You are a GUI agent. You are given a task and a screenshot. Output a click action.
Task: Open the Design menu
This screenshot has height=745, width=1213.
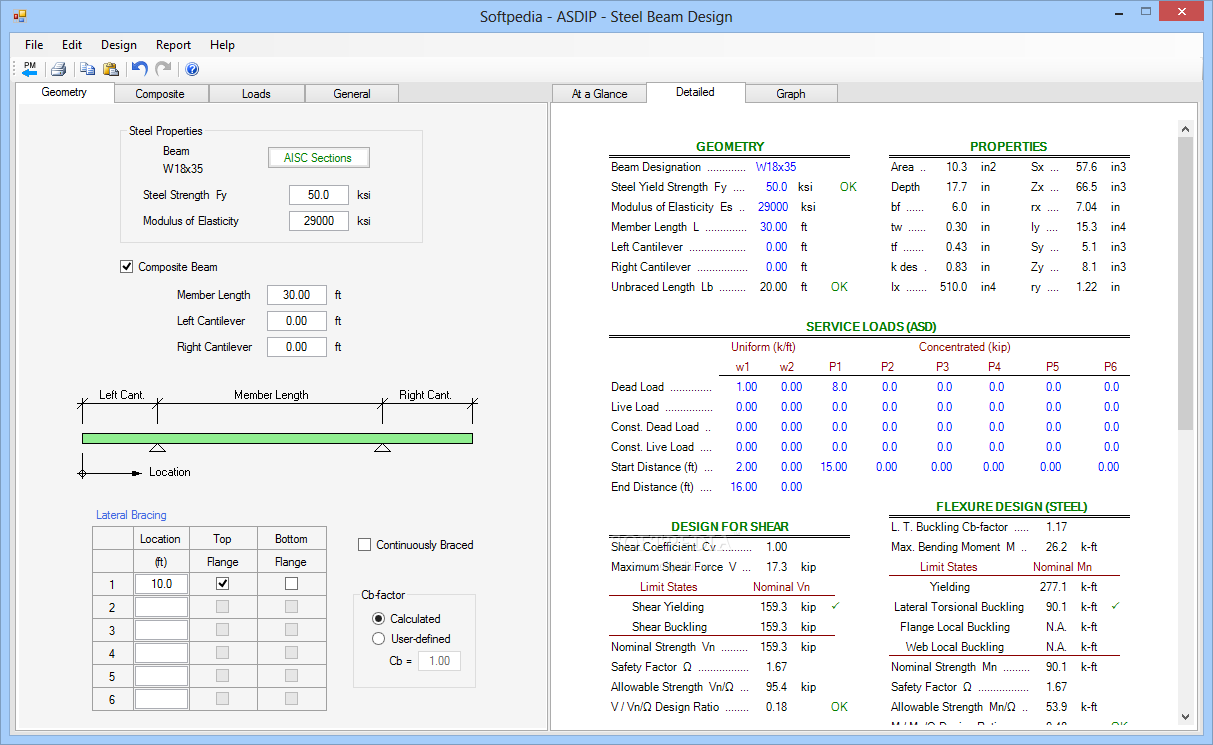(x=119, y=45)
